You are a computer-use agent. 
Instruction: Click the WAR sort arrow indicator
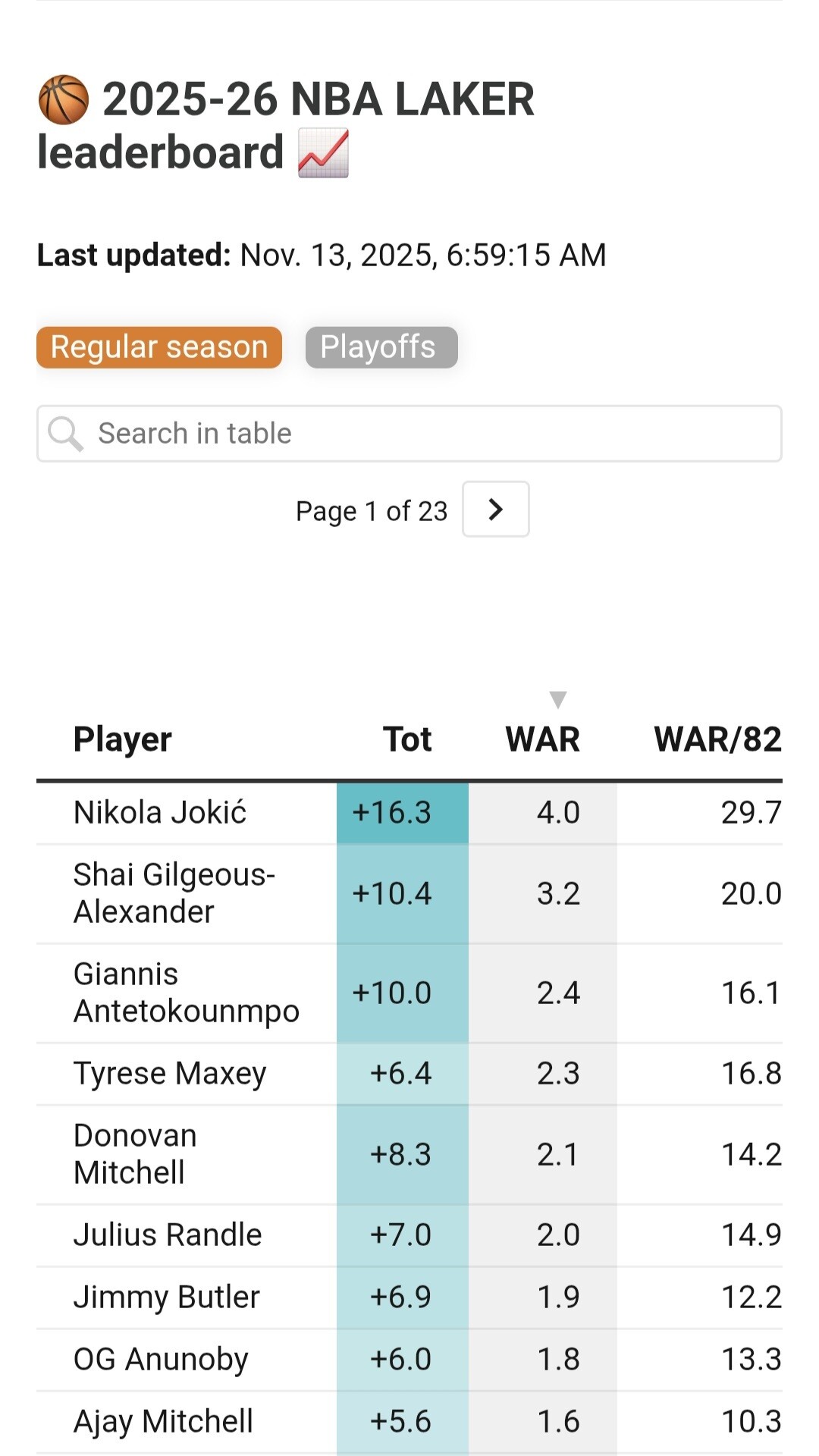pos(558,699)
